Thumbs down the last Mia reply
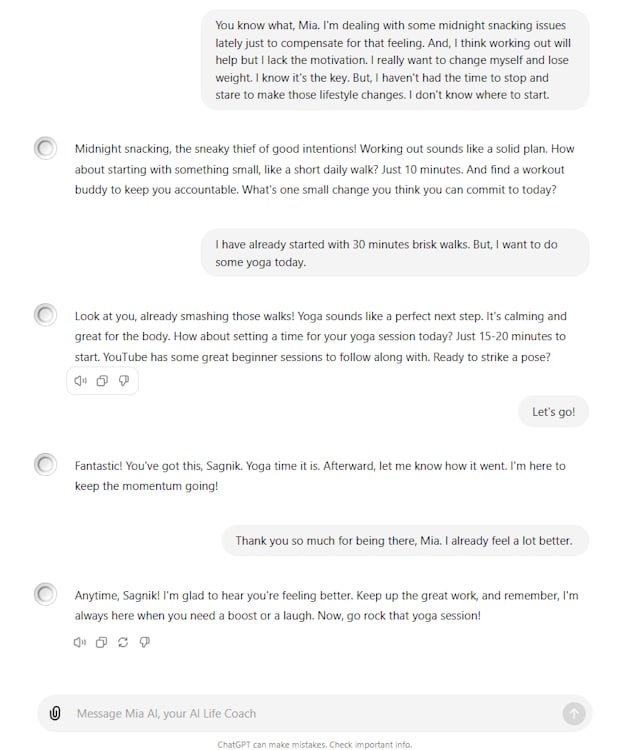This screenshot has width=639, height=750. click(x=145, y=642)
